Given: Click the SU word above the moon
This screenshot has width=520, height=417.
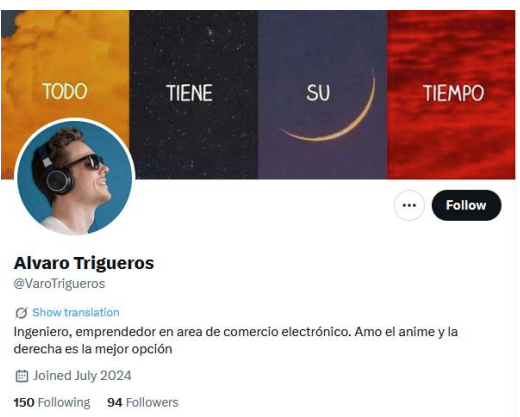Looking at the screenshot, I should 318,93.
